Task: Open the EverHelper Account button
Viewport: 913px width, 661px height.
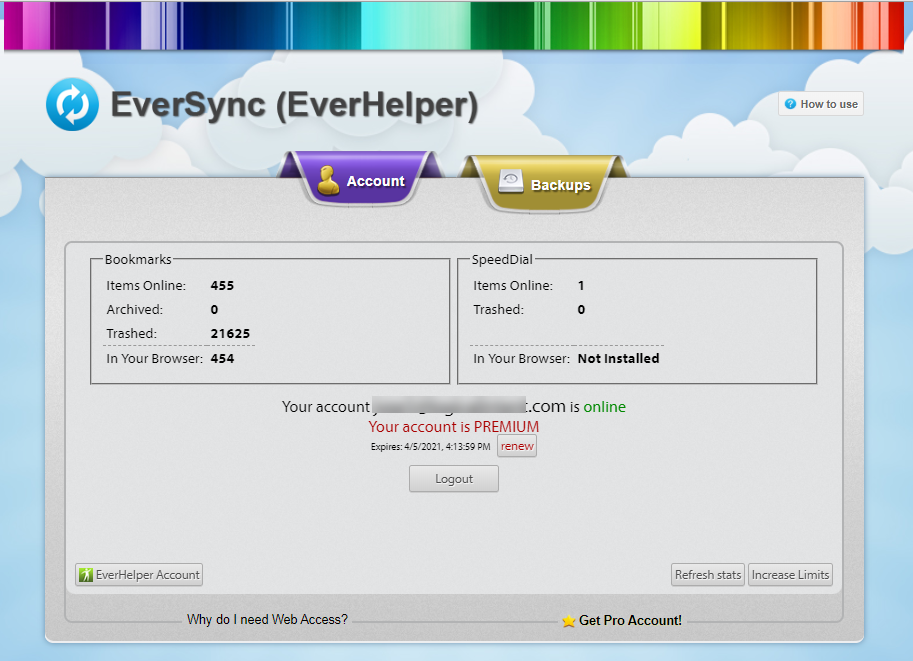Action: click(139, 575)
